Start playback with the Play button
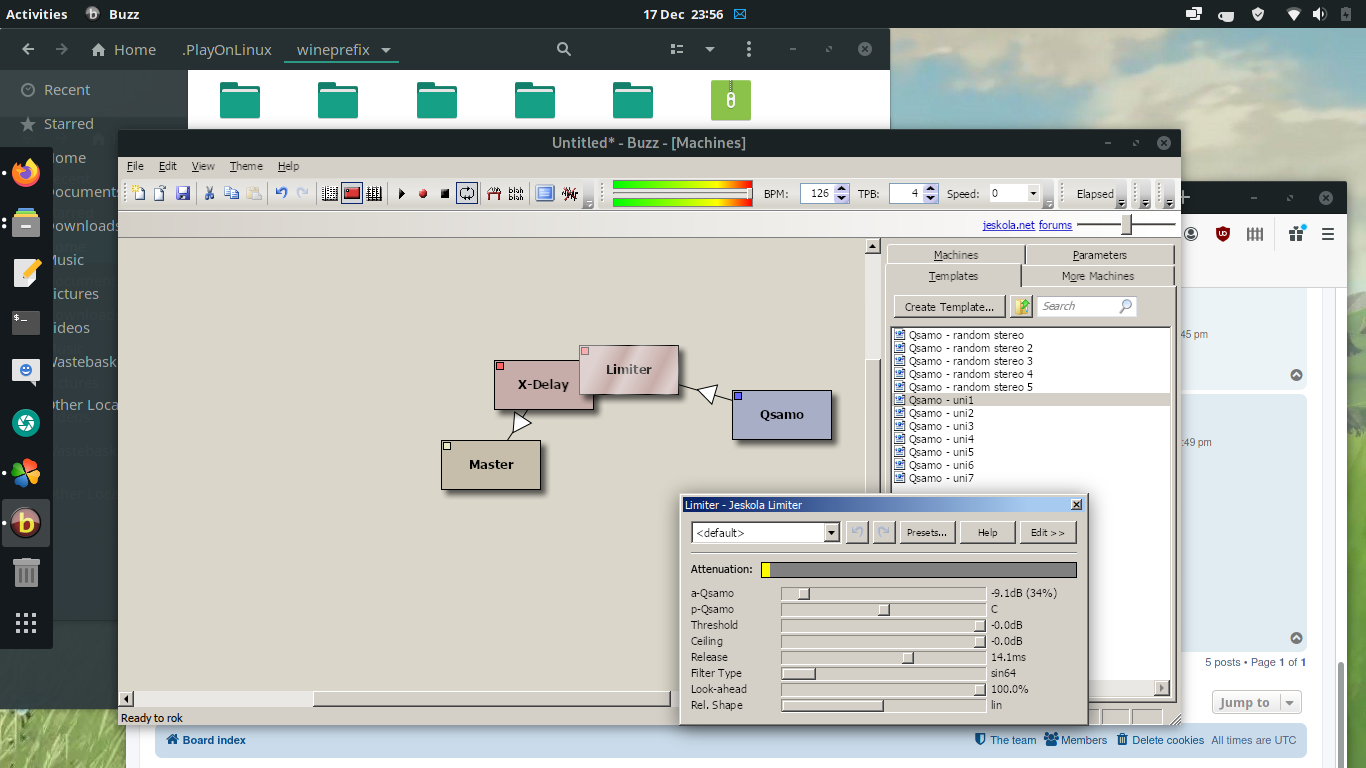Screen dimensions: 1366x768 click(x=401, y=194)
